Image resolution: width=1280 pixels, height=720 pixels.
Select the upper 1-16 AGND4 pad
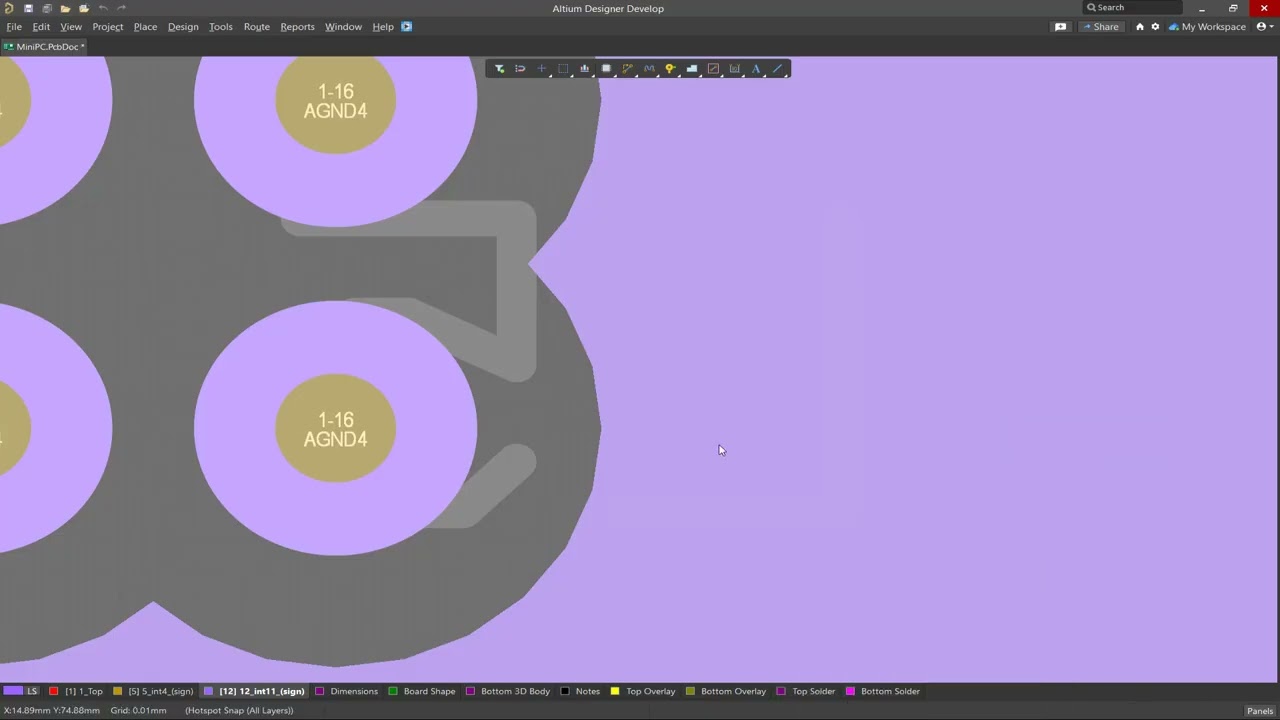pyautogui.click(x=335, y=101)
